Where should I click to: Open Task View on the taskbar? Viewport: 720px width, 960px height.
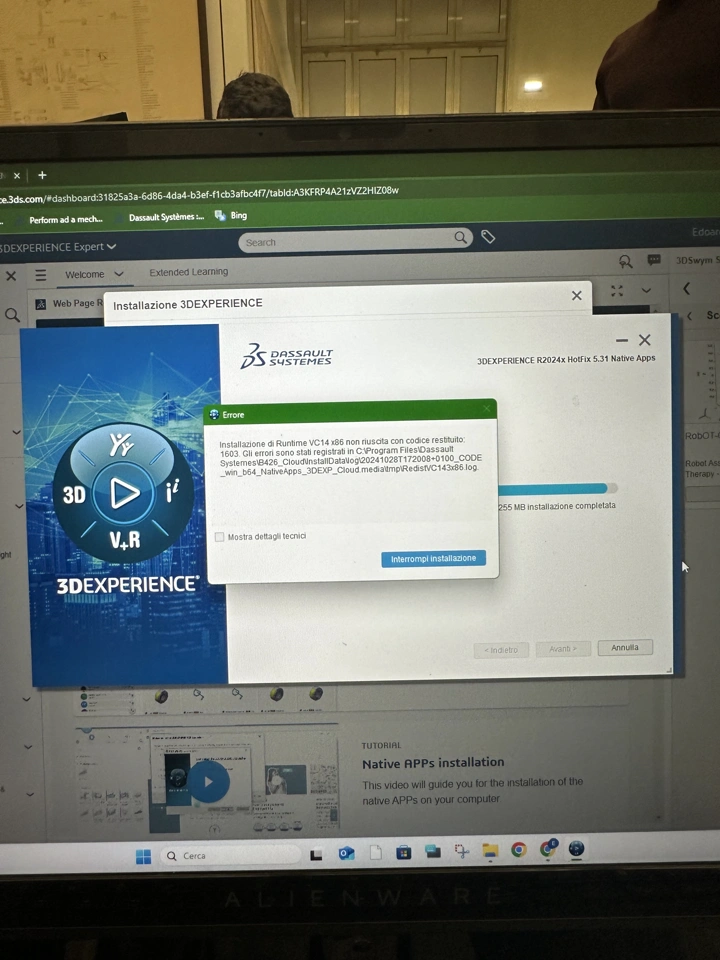(316, 855)
